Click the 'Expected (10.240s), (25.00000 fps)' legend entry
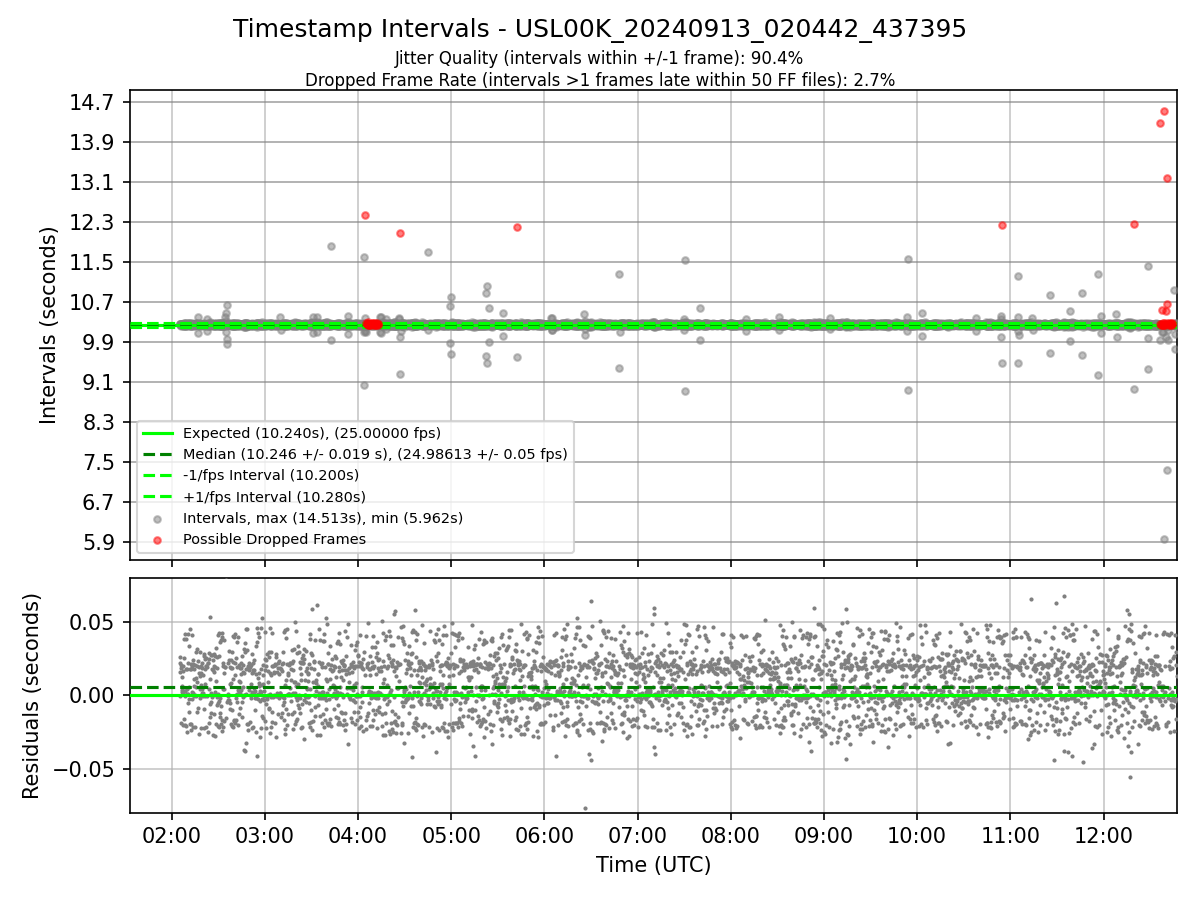 pos(311,433)
